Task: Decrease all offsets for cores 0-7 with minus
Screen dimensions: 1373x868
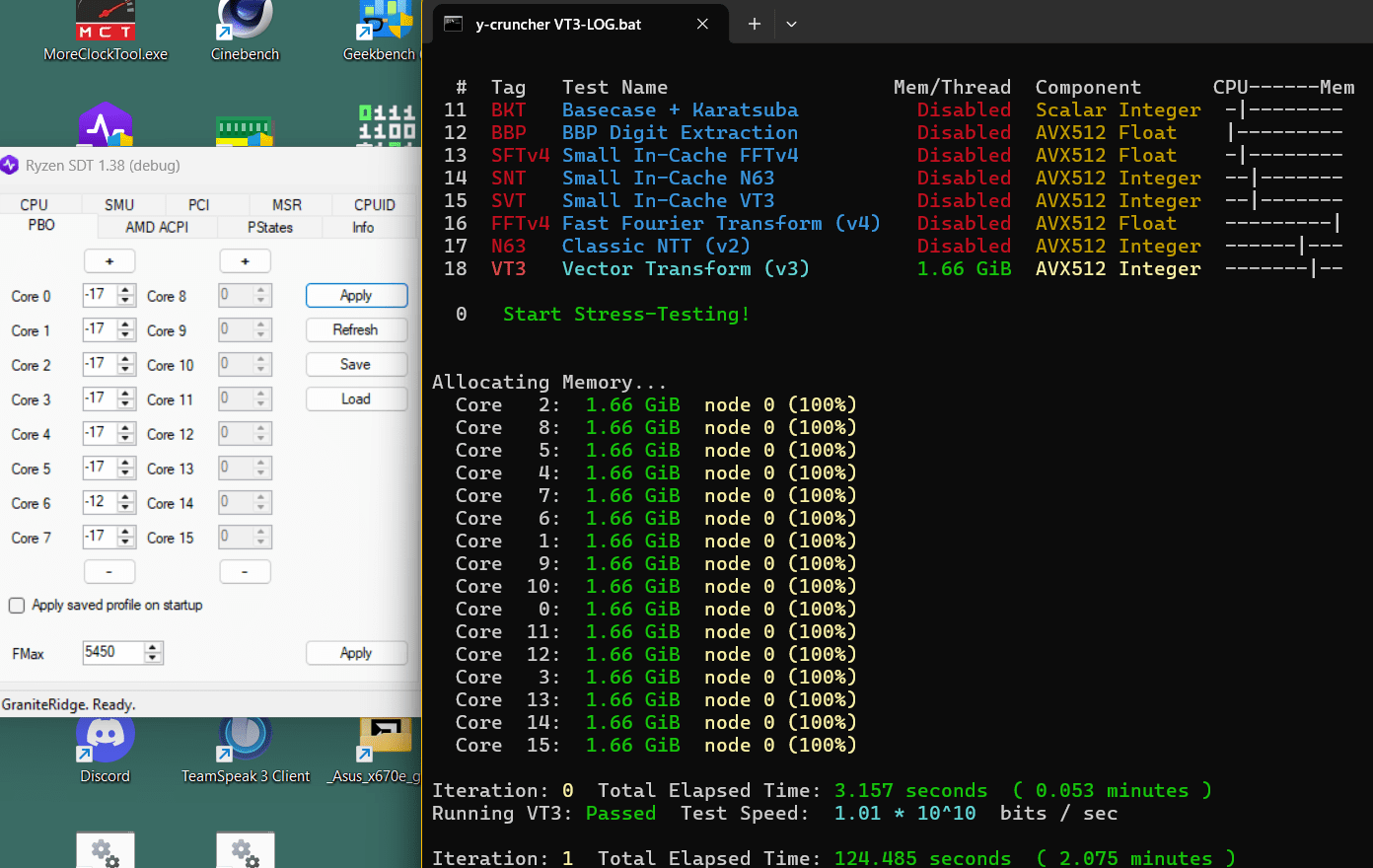Action: click(109, 571)
